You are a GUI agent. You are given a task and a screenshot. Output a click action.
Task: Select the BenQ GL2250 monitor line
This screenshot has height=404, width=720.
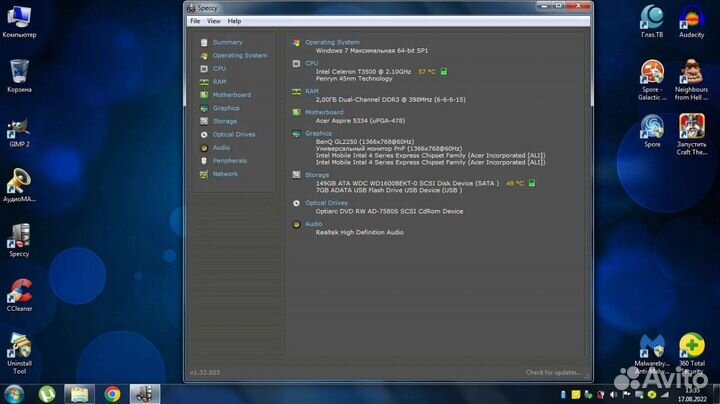pyautogui.click(x=365, y=142)
